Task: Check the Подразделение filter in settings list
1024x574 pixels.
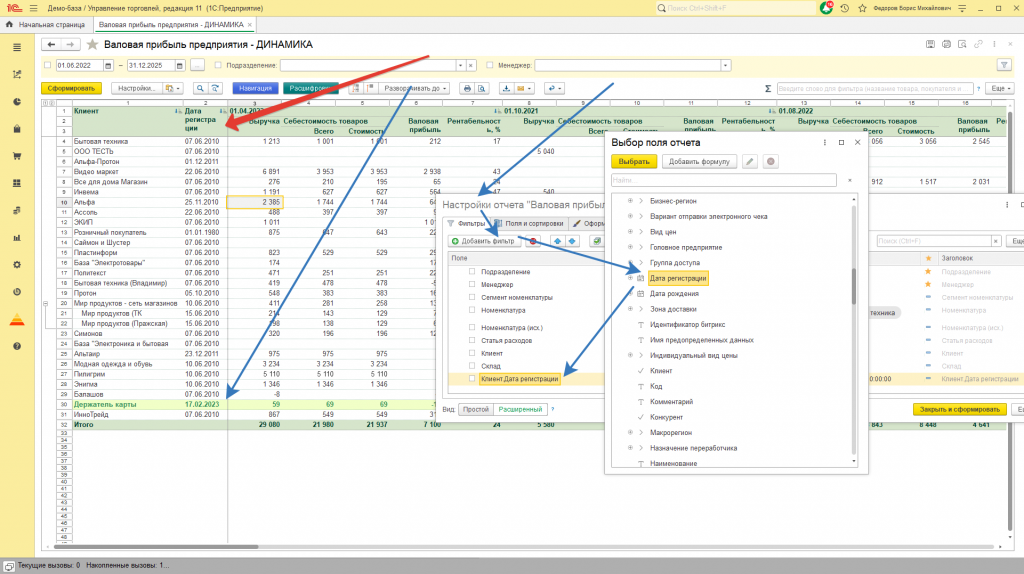Action: [x=472, y=272]
